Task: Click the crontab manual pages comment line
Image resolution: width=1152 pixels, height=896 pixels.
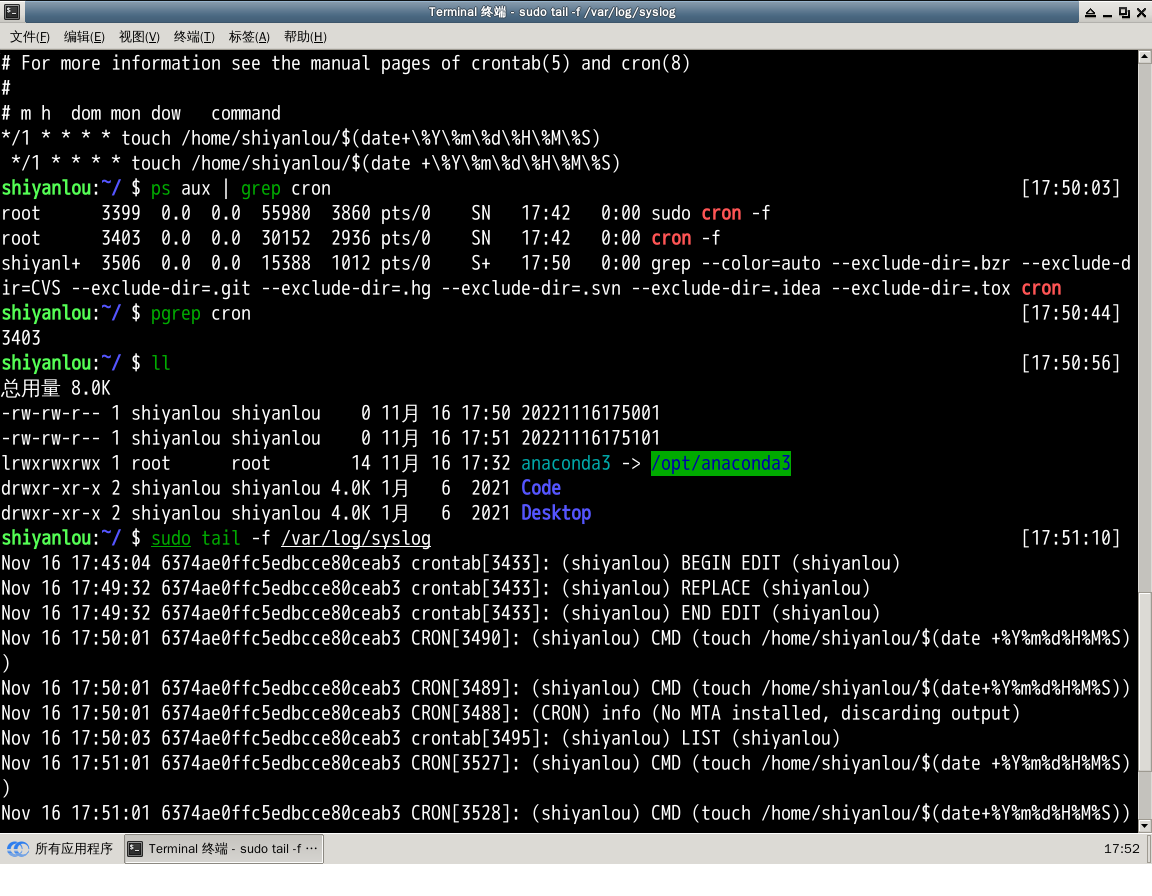Action: tap(345, 64)
